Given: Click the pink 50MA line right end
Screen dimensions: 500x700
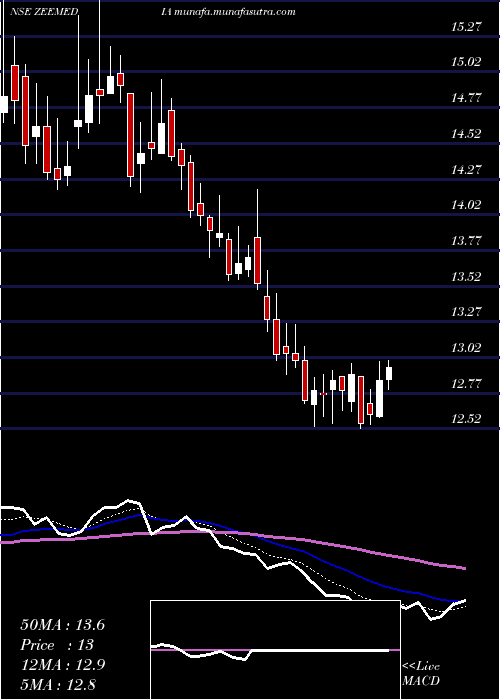Looking at the screenshot, I should (464, 568).
